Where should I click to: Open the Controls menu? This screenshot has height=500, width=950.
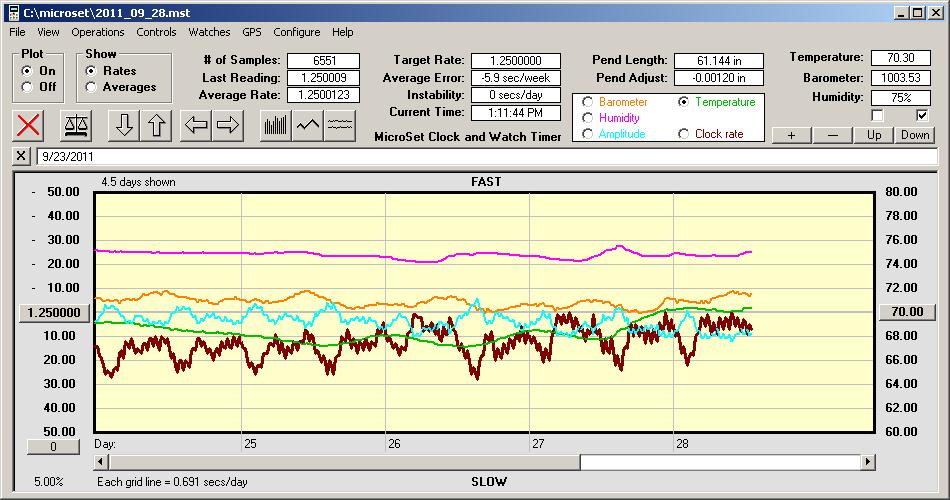click(156, 32)
